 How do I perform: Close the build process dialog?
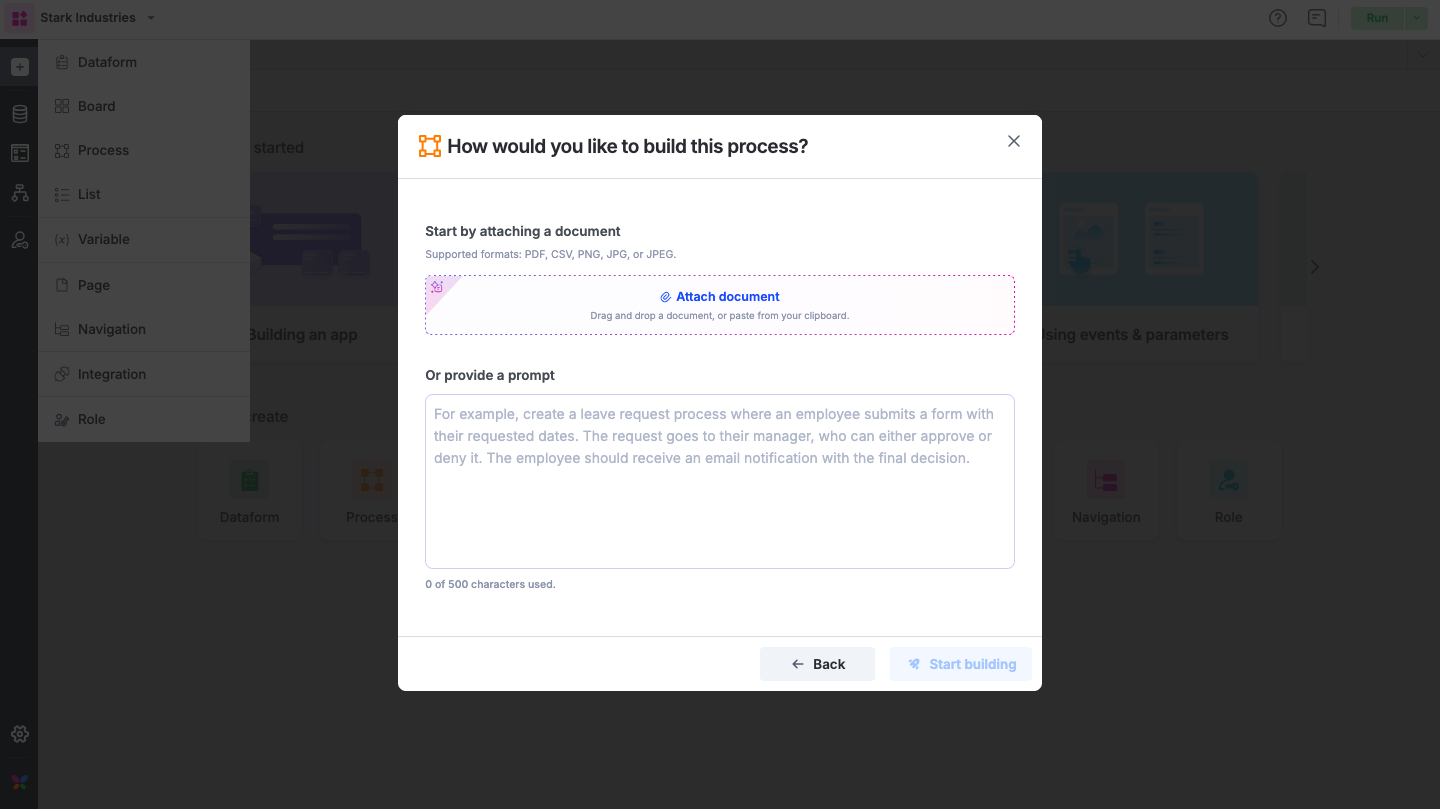[x=1013, y=141]
